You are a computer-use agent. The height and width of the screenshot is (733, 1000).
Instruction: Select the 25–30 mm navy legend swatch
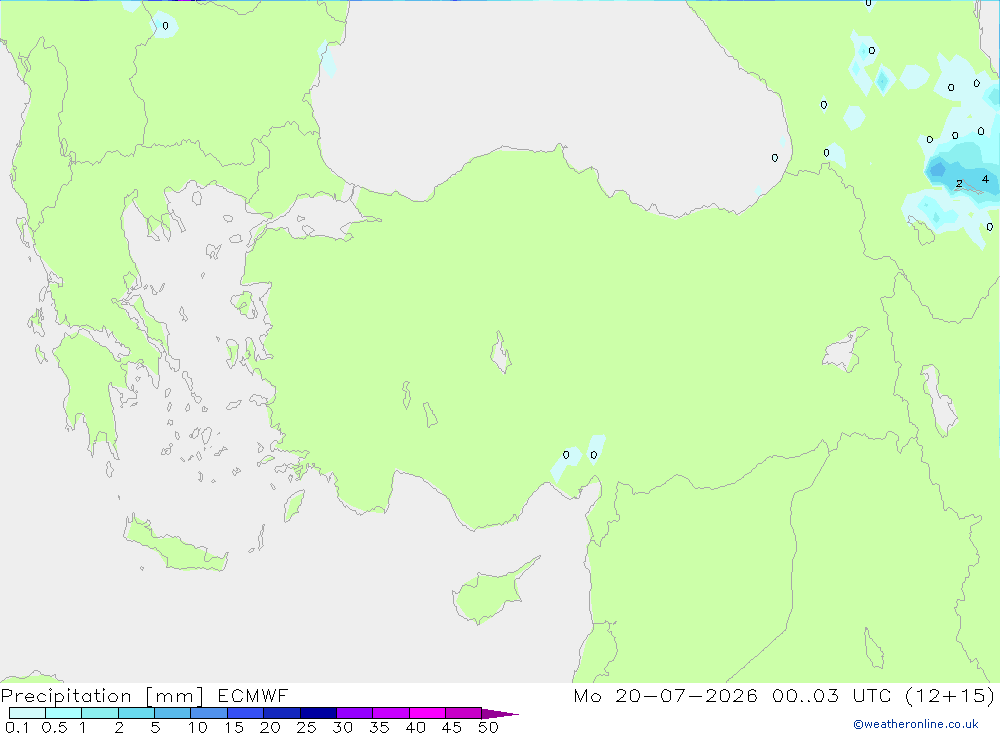point(318,713)
